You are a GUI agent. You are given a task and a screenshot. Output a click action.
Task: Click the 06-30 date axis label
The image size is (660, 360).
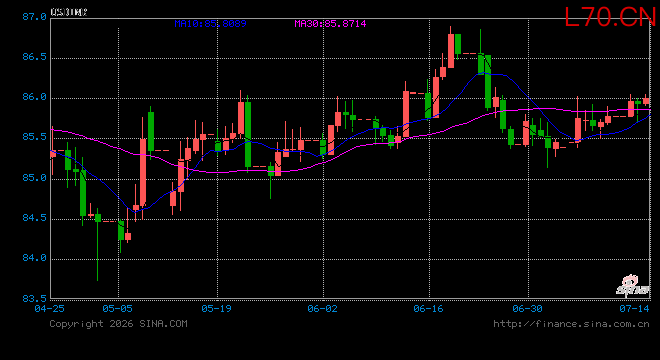pyautogui.click(x=527, y=309)
